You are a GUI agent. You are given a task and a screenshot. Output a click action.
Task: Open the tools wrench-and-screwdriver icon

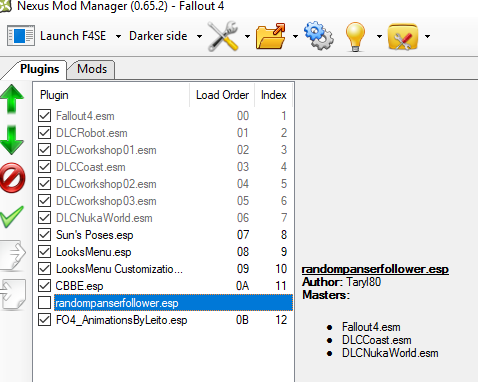223,36
